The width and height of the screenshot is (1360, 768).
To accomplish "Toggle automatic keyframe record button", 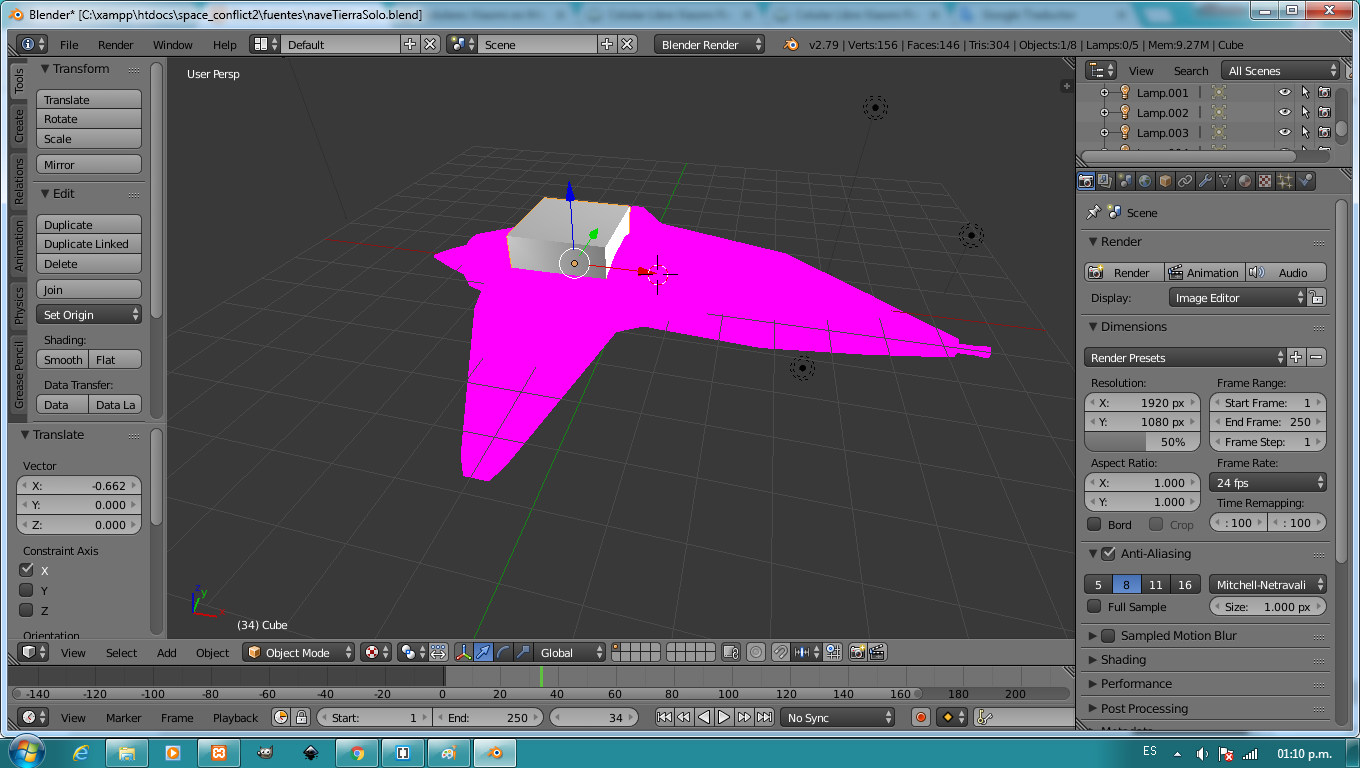I will pos(921,717).
